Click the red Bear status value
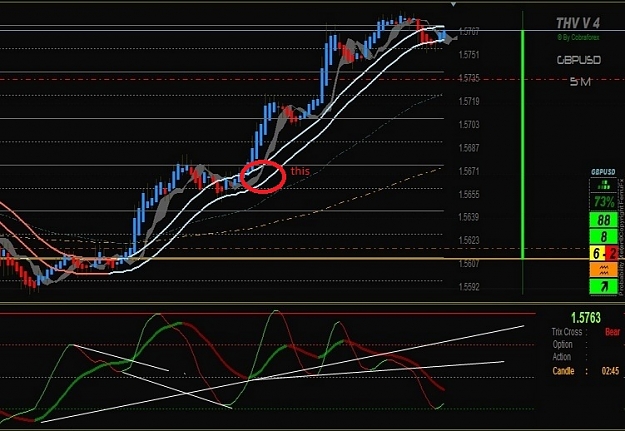 [x=613, y=332]
